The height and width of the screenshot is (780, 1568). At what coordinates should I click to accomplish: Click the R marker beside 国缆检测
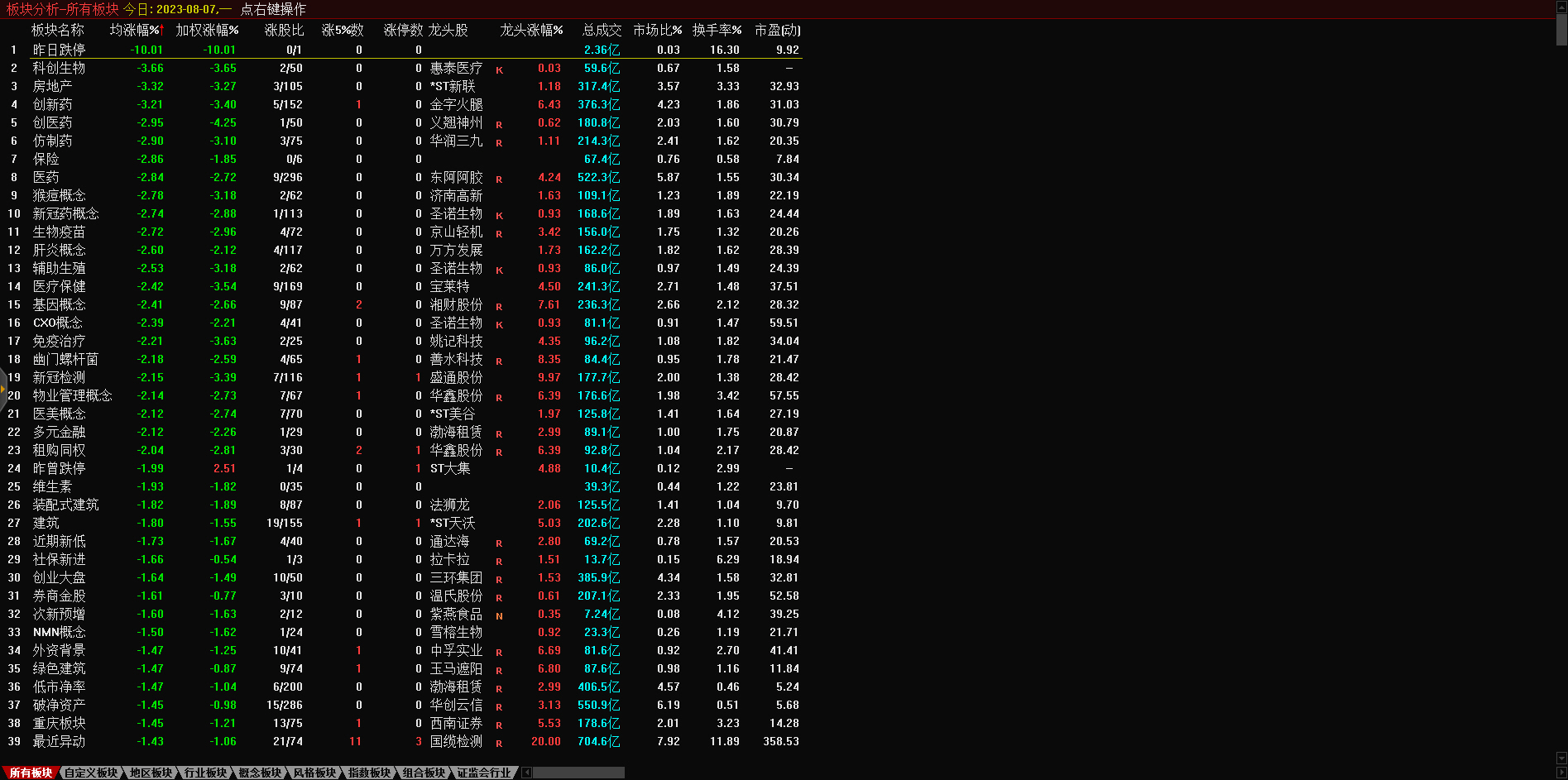(x=499, y=743)
